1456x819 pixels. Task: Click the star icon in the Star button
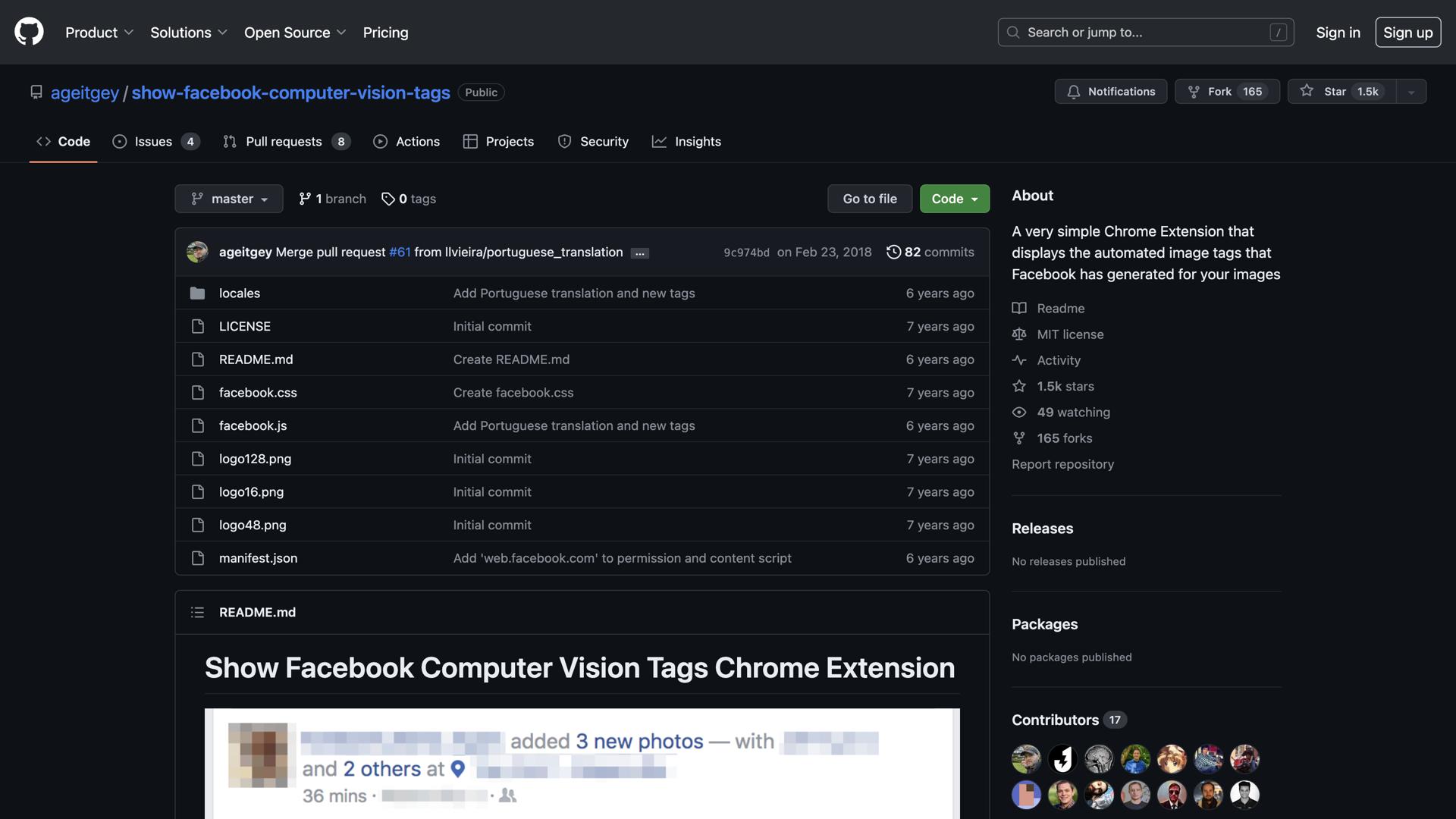1307,90
